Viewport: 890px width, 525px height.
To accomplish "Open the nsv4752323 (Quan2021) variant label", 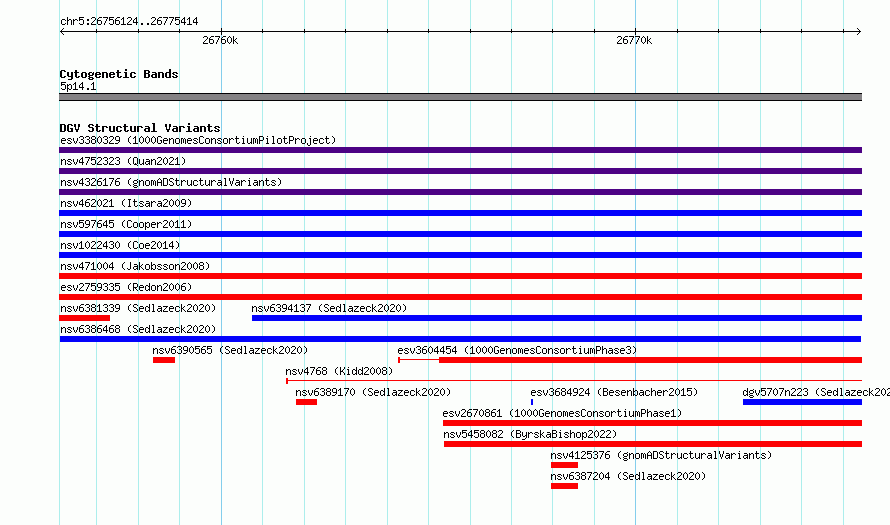I will pos(123,161).
